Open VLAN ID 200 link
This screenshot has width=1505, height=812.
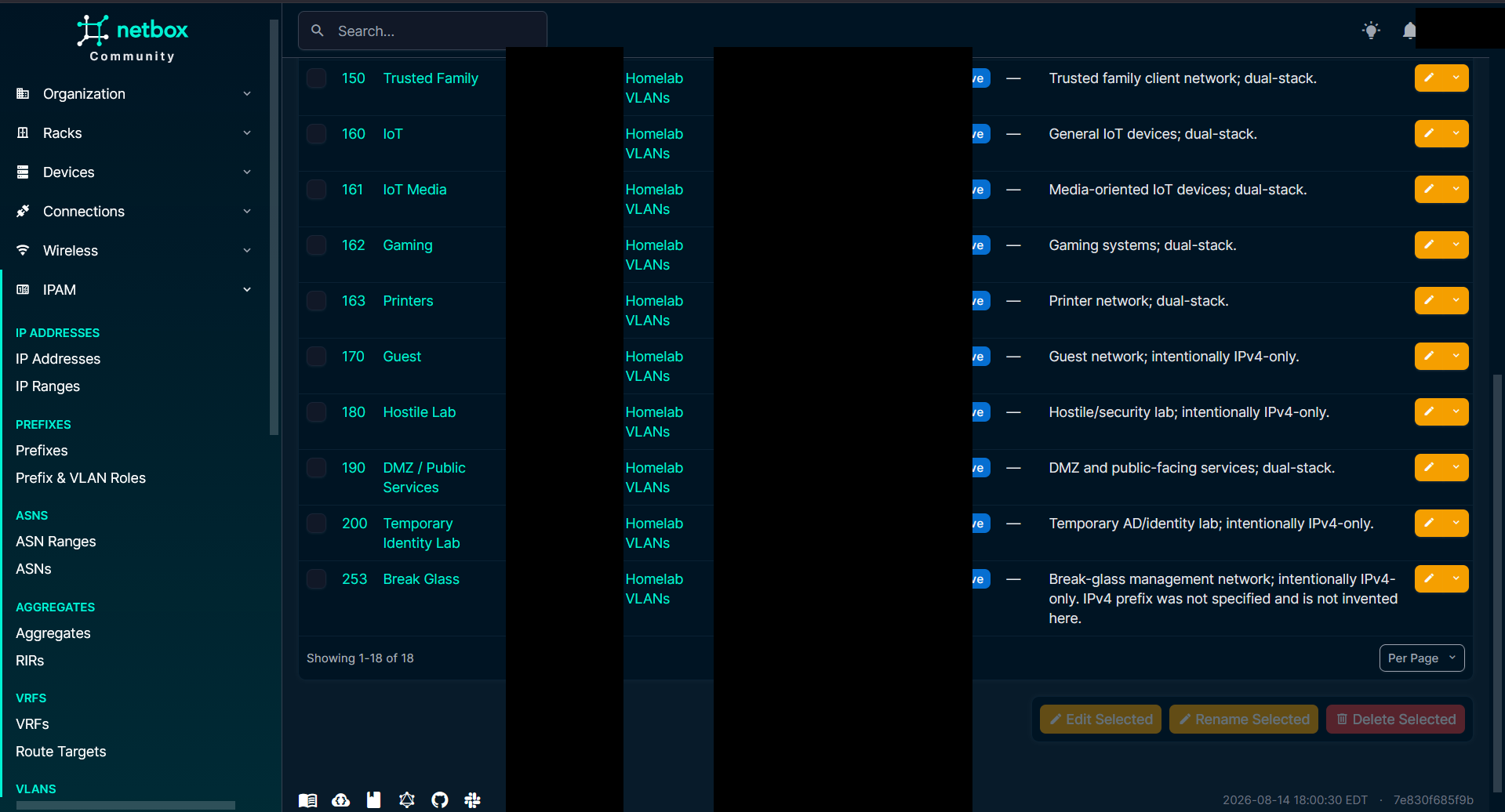(x=354, y=523)
